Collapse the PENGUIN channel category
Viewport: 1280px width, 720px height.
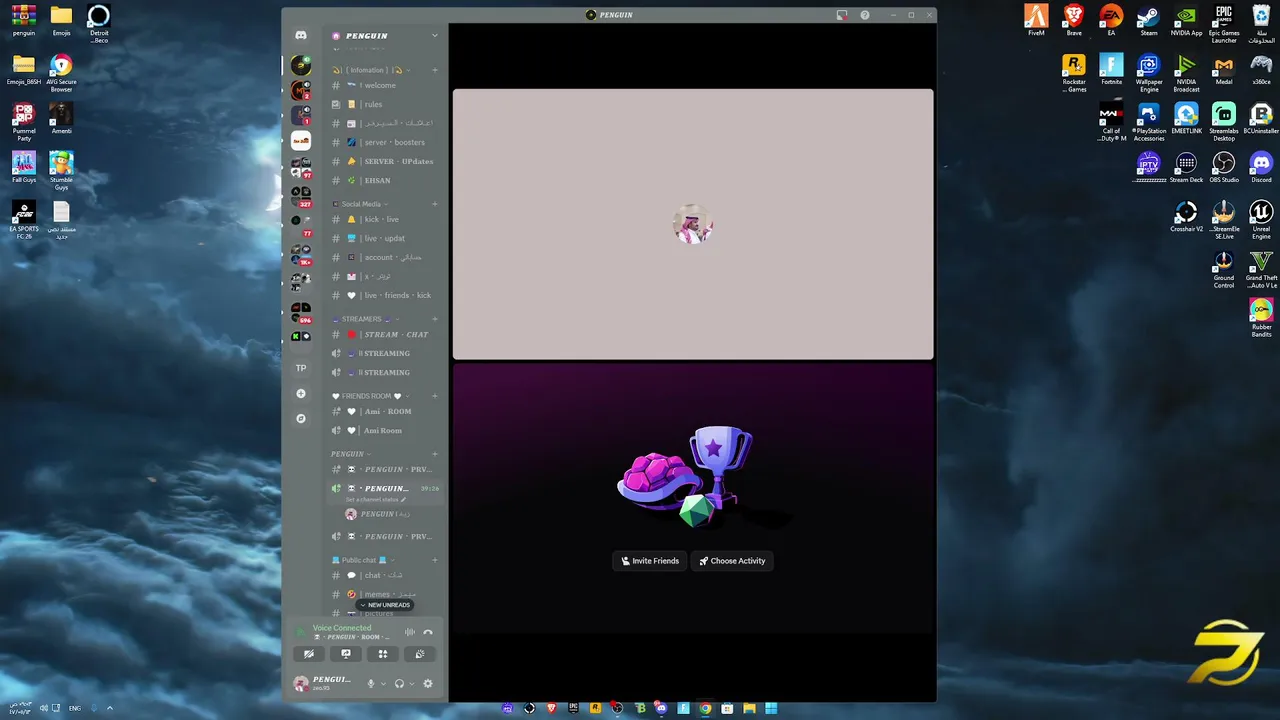pos(351,454)
